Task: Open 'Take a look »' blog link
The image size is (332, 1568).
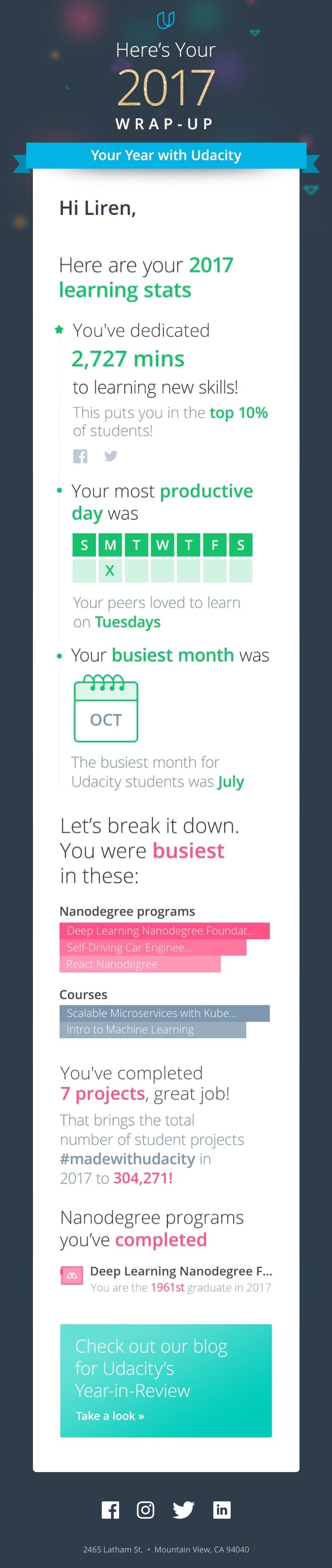Action: point(110,1416)
